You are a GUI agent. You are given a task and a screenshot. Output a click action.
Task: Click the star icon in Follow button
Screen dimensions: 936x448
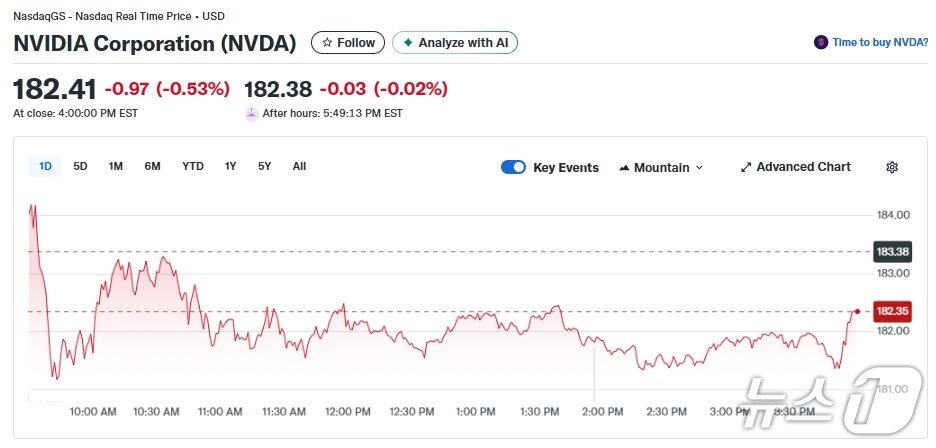click(x=326, y=43)
